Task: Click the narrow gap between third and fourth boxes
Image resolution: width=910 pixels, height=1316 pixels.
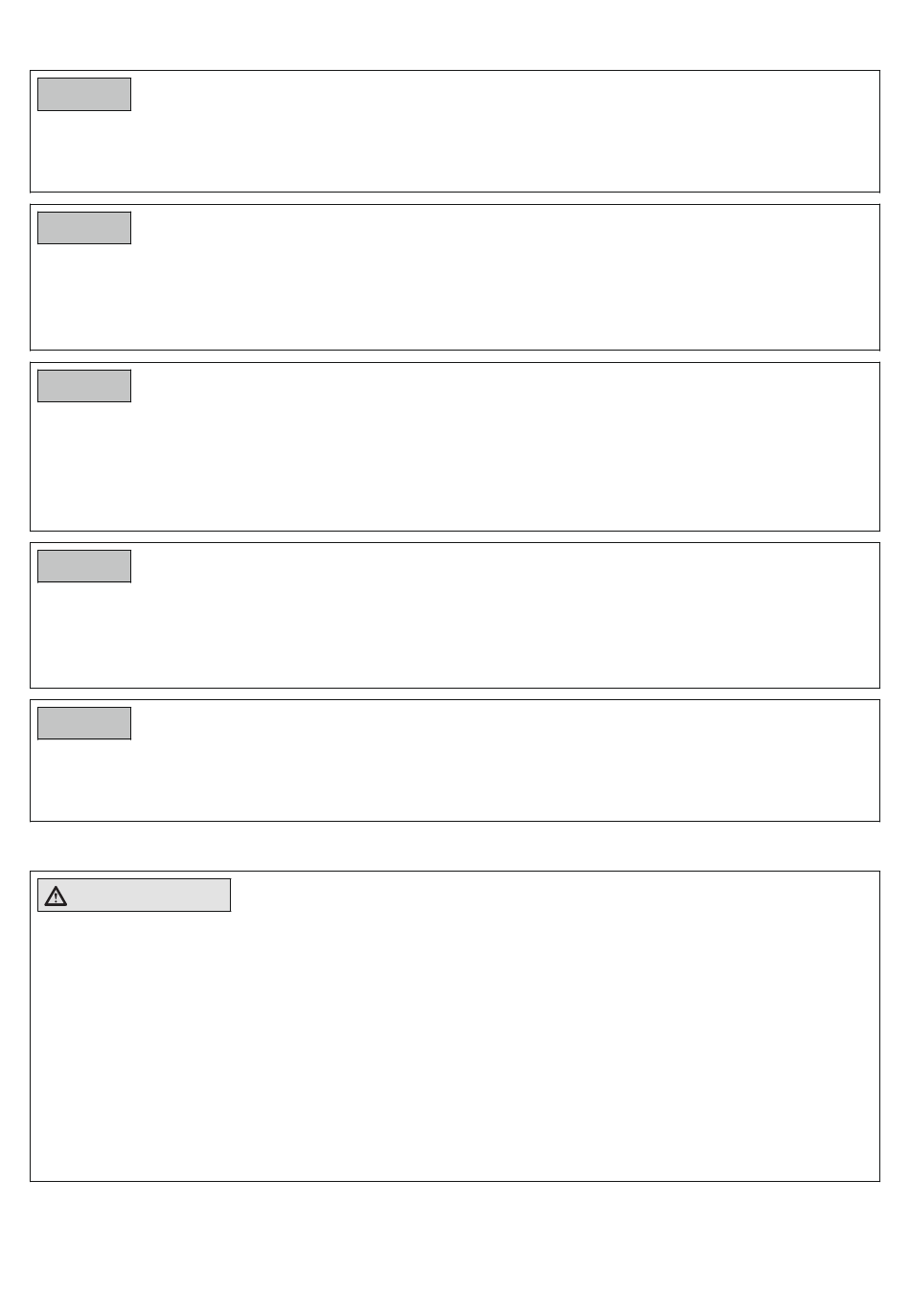Action: (x=455, y=536)
